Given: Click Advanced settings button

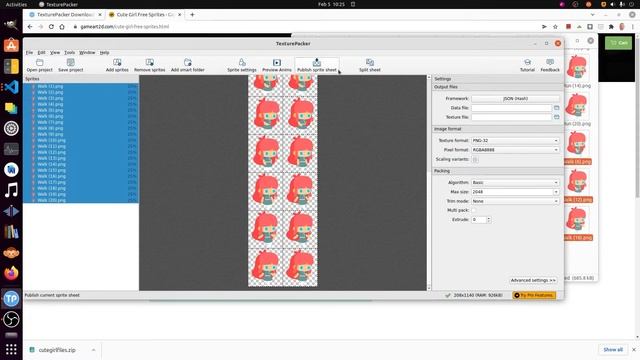Looking at the screenshot, I should pos(533,280).
